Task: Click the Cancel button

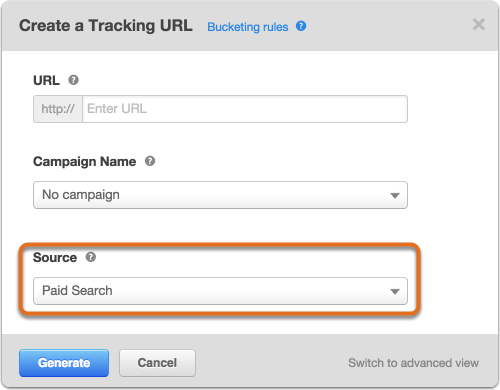Action: (x=157, y=363)
